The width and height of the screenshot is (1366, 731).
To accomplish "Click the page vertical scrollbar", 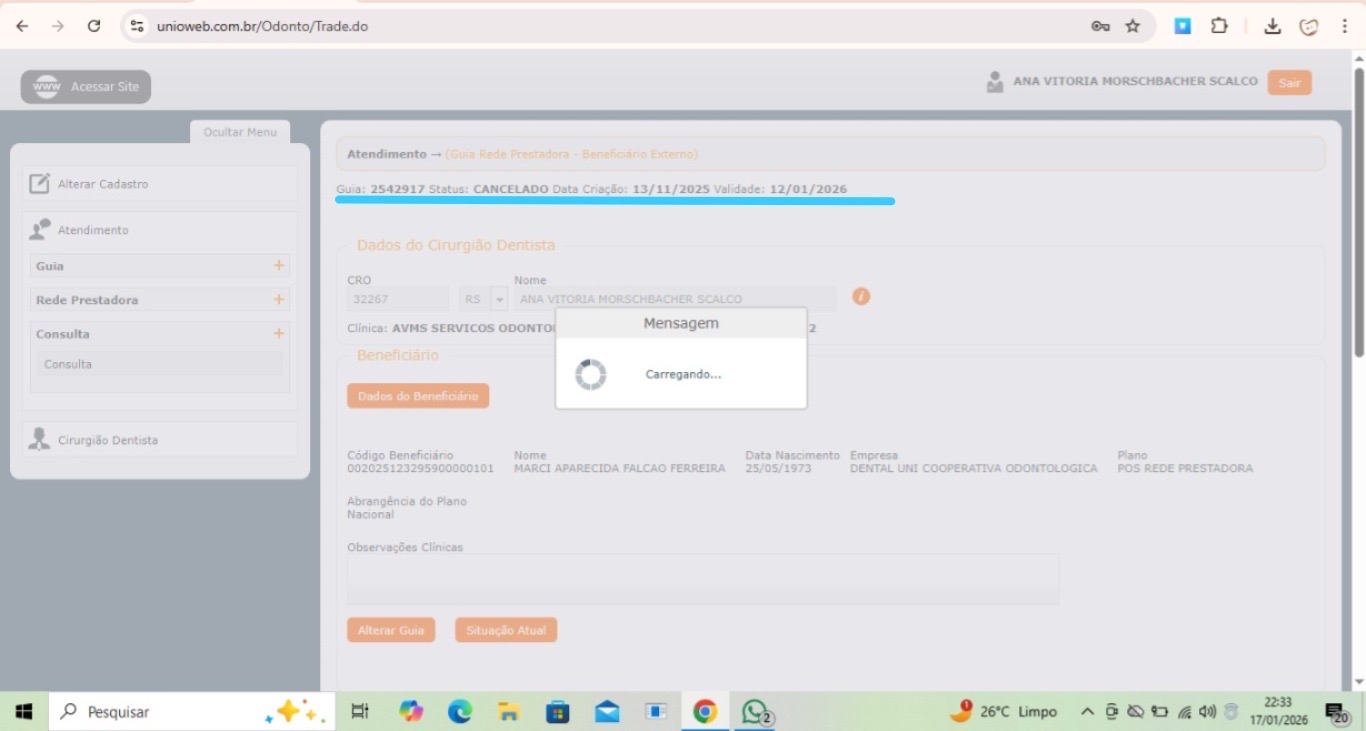I will 1358,212.
